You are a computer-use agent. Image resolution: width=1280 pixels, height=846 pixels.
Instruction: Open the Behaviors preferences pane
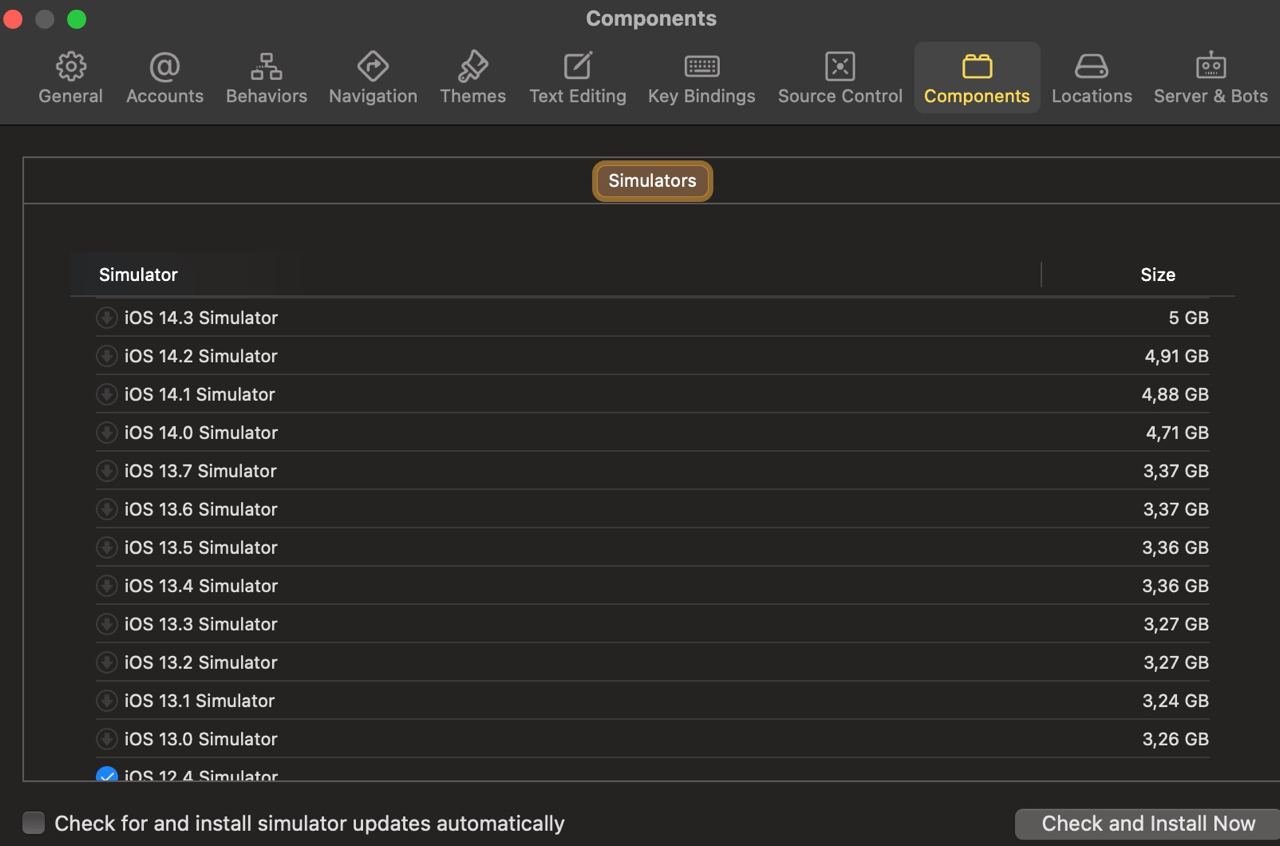[266, 78]
